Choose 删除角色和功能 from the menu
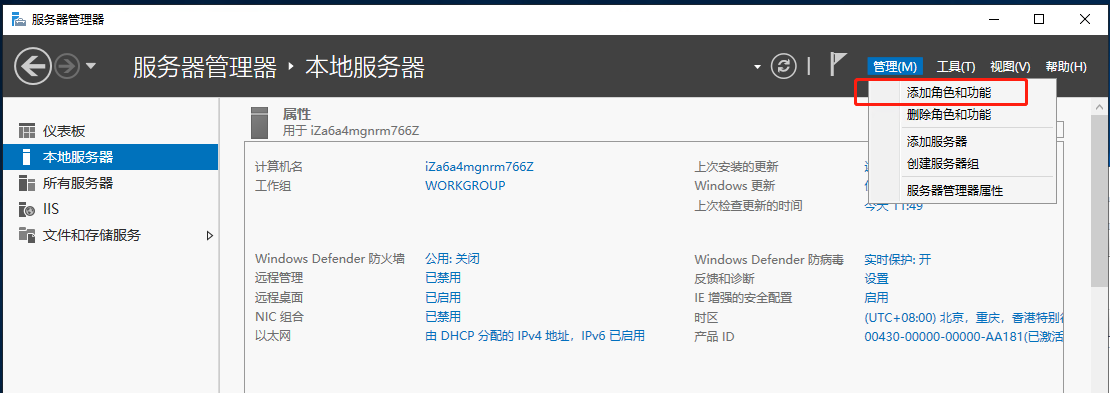This screenshot has width=1110, height=393. [949, 115]
